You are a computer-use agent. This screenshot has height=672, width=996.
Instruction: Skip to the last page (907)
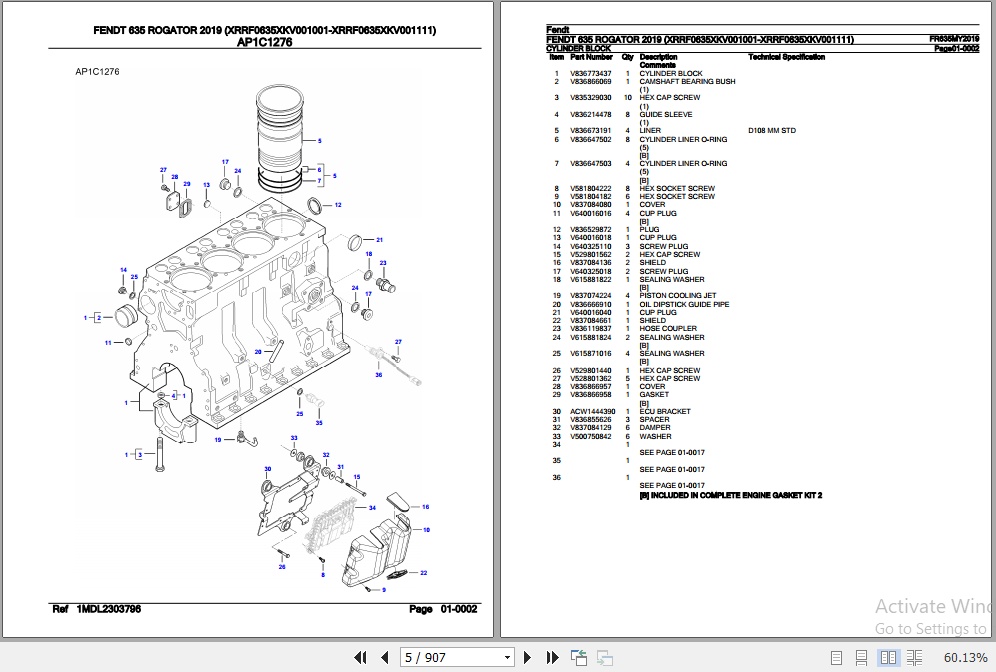pos(551,657)
